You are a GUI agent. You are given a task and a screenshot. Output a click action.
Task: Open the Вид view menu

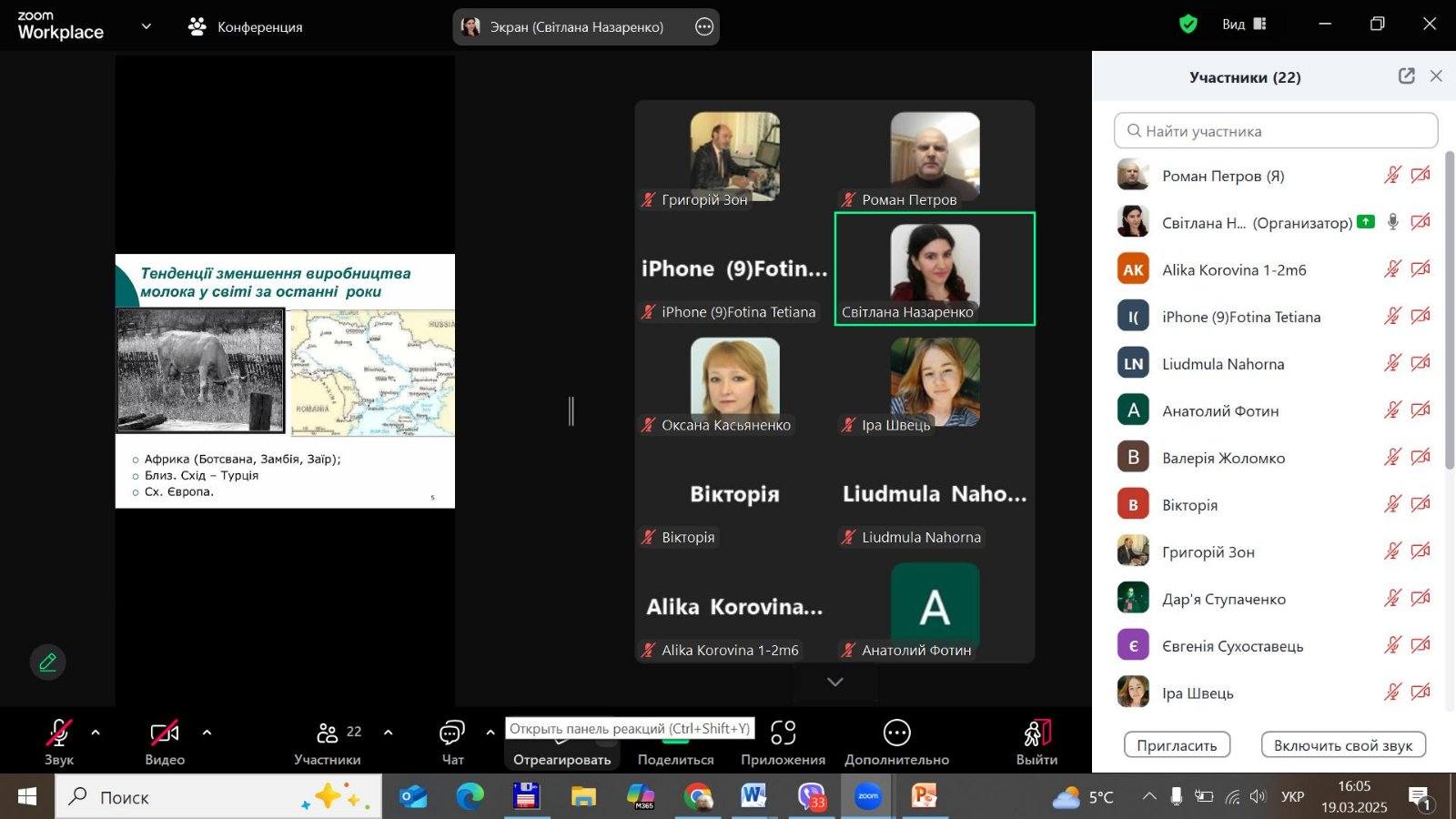tap(1244, 25)
